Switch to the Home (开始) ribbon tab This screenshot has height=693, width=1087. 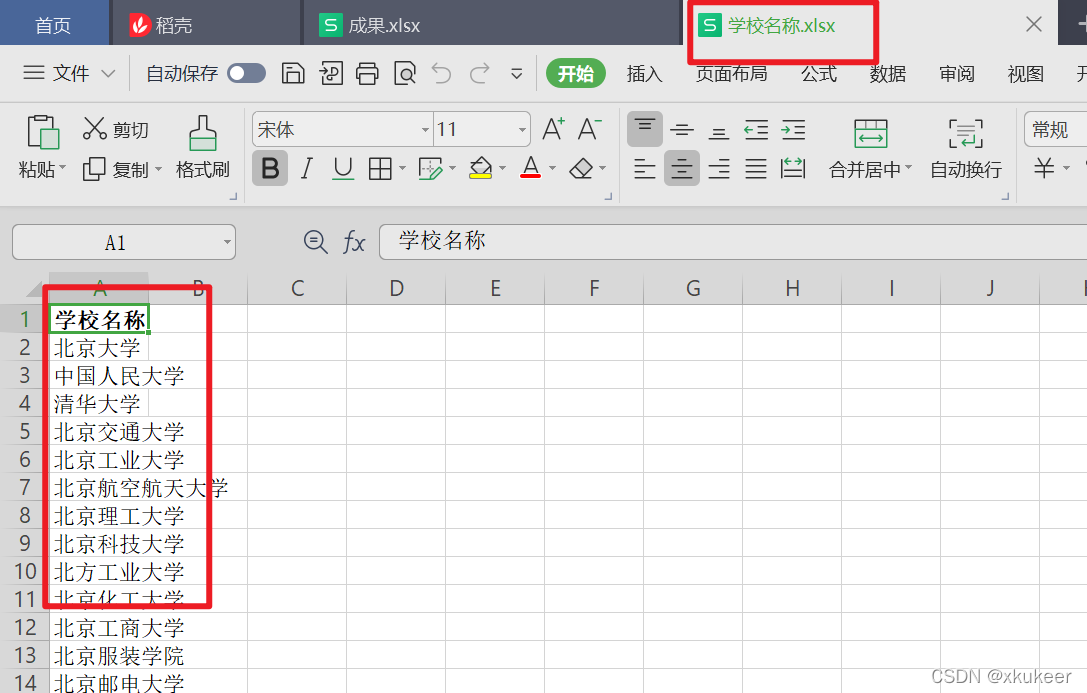coord(575,73)
